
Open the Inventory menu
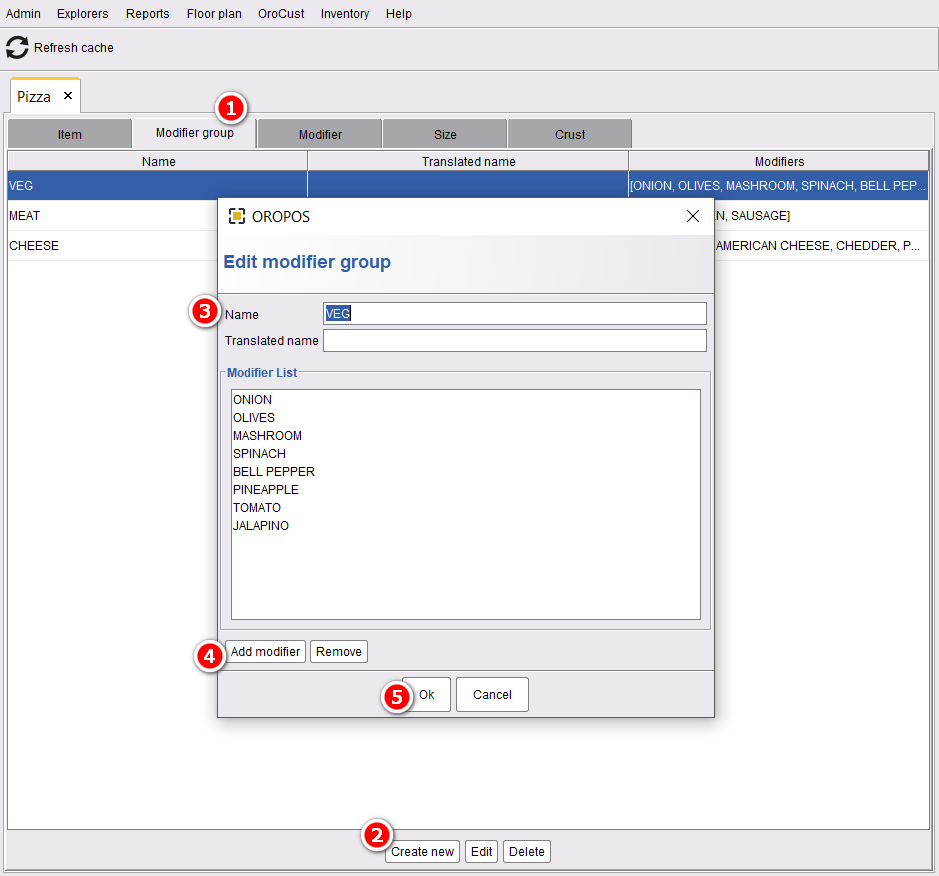coord(345,14)
